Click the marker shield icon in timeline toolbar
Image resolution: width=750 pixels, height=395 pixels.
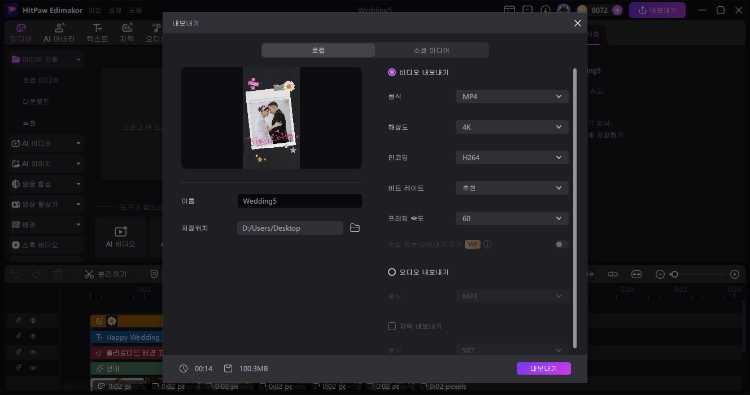[154, 274]
